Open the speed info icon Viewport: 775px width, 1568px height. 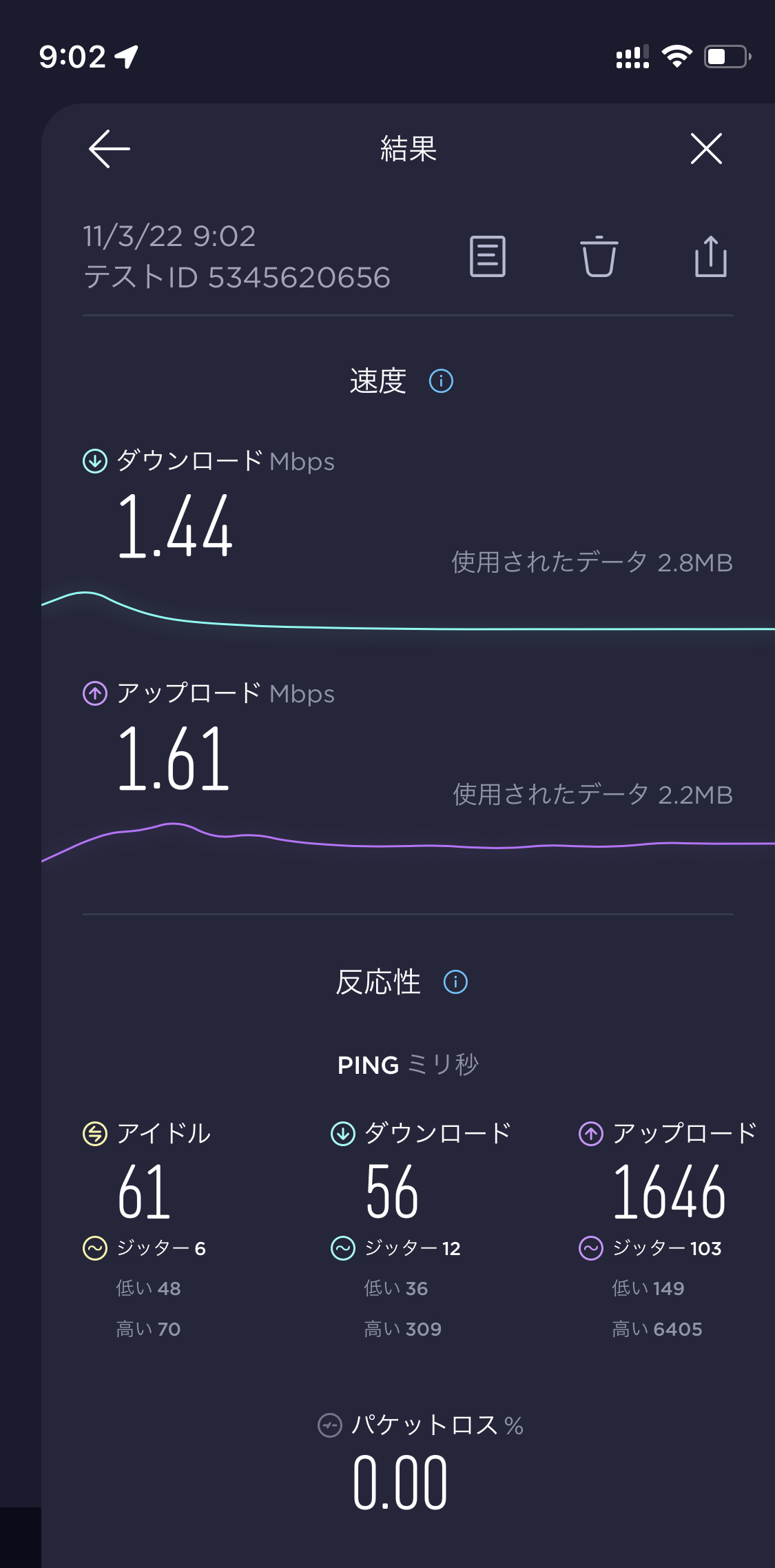[x=441, y=380]
